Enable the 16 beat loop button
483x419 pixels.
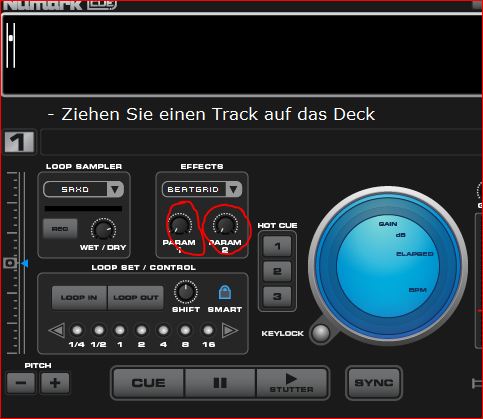[208, 330]
